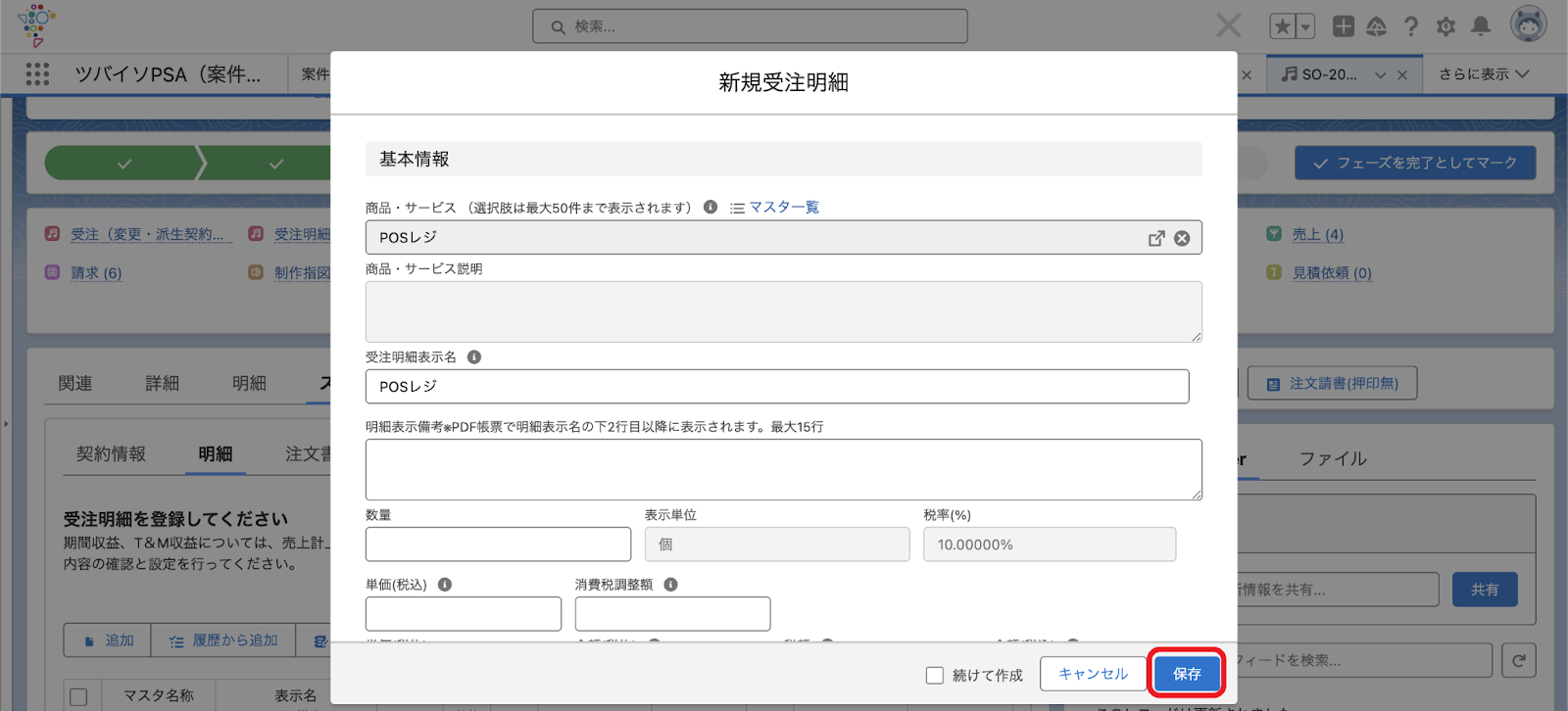Open the Trailhead guidance icon
Viewport: 1568px width, 711px height.
coord(1377,26)
